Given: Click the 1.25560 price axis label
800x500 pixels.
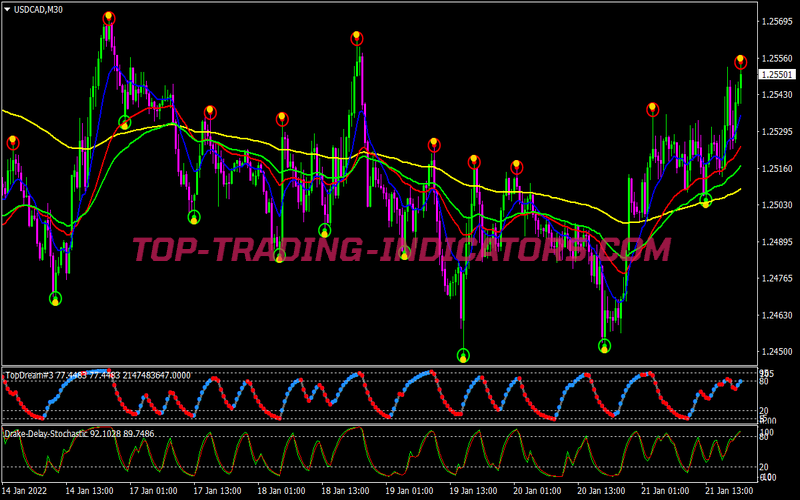Looking at the screenshot, I should point(777,59).
